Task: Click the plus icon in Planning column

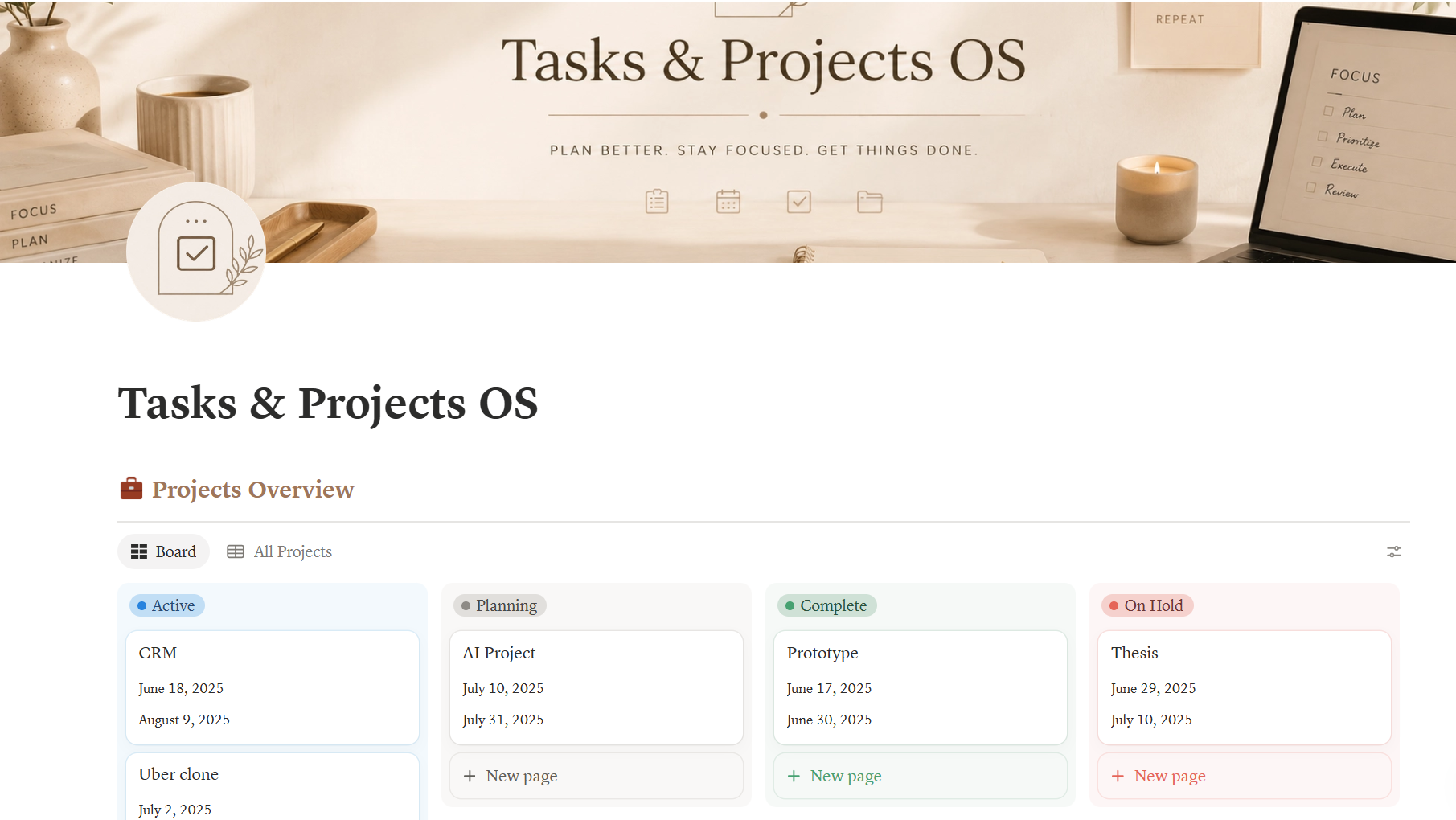Action: (x=470, y=776)
